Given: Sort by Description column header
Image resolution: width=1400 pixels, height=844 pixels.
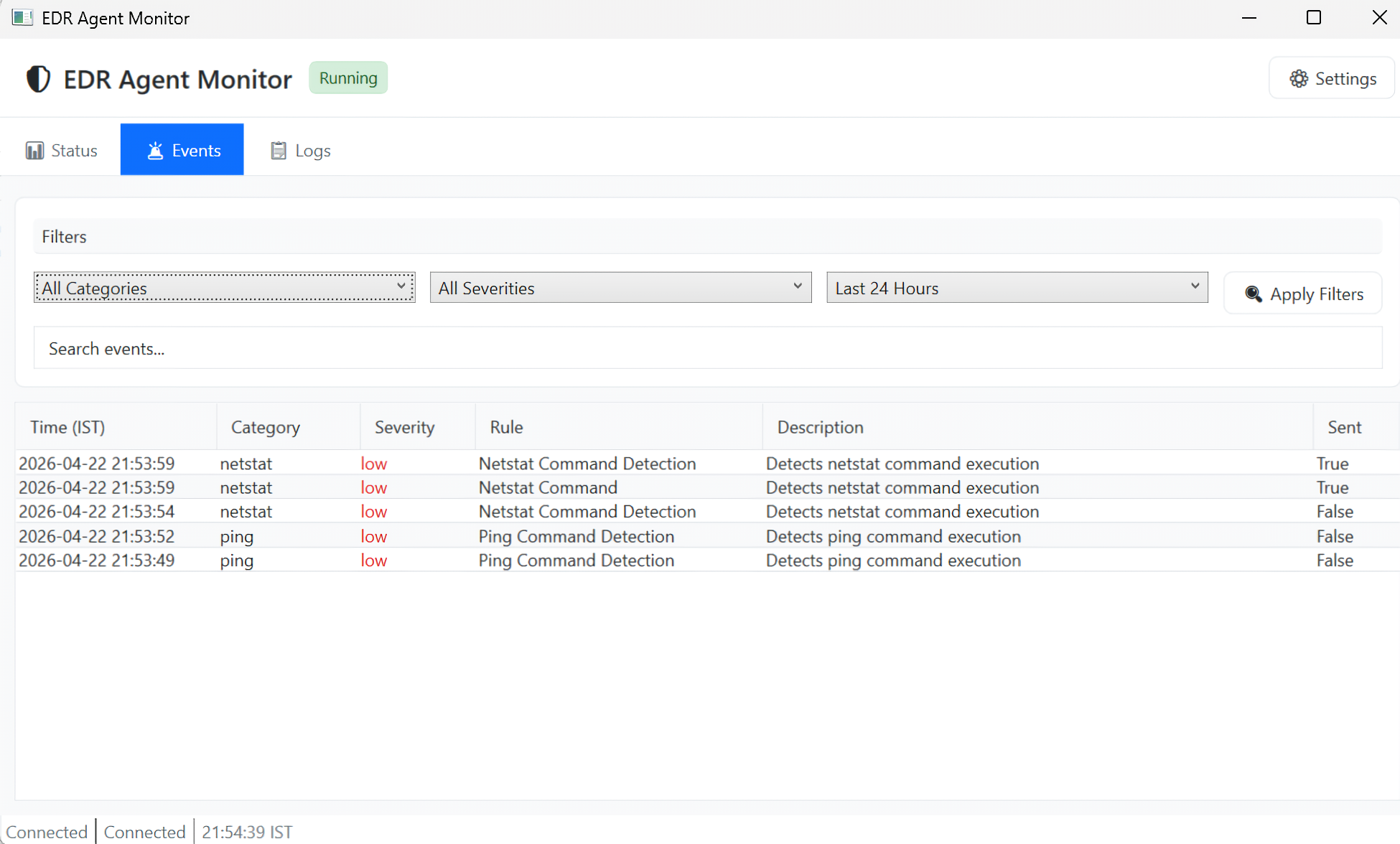Looking at the screenshot, I should (x=1038, y=427).
